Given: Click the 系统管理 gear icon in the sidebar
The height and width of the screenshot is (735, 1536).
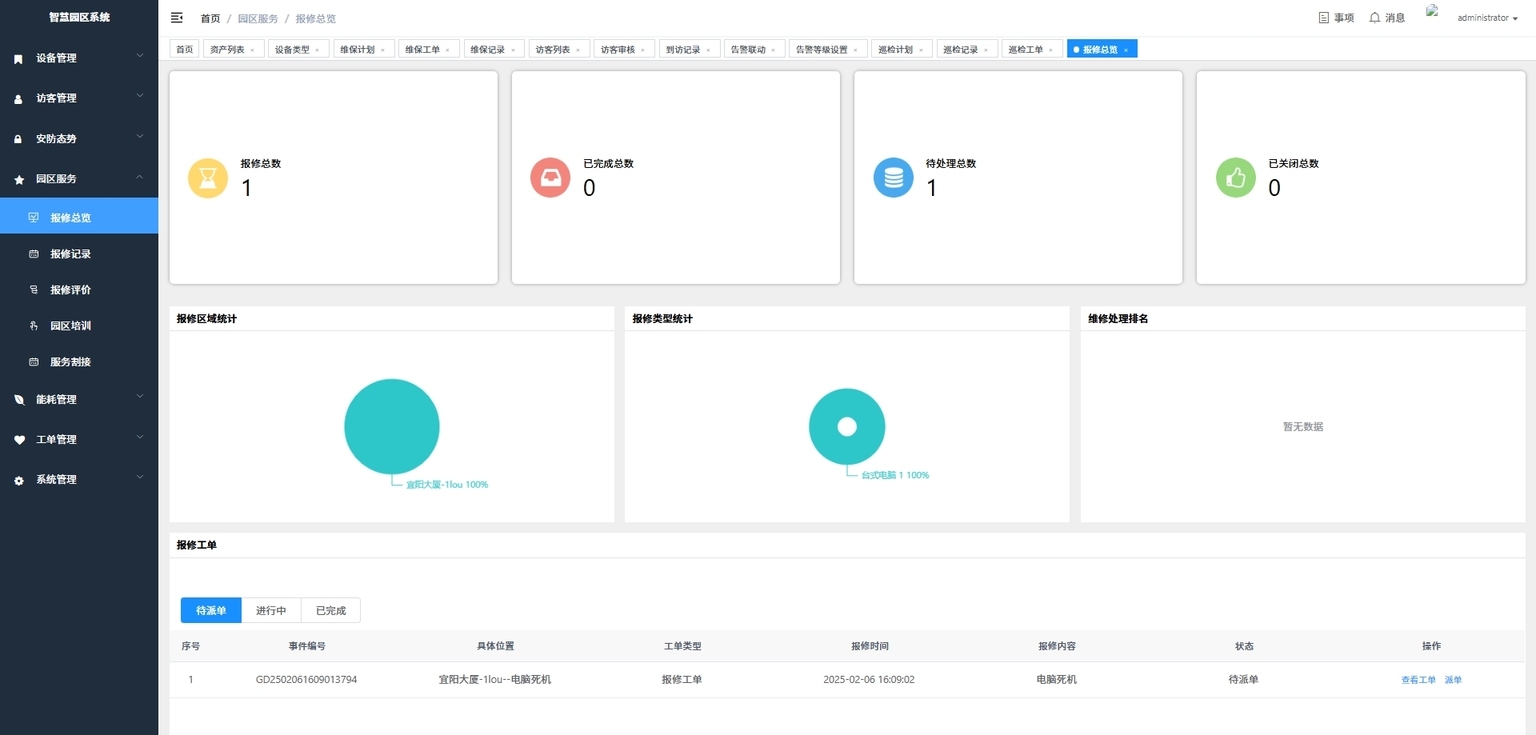Looking at the screenshot, I should tap(18, 480).
